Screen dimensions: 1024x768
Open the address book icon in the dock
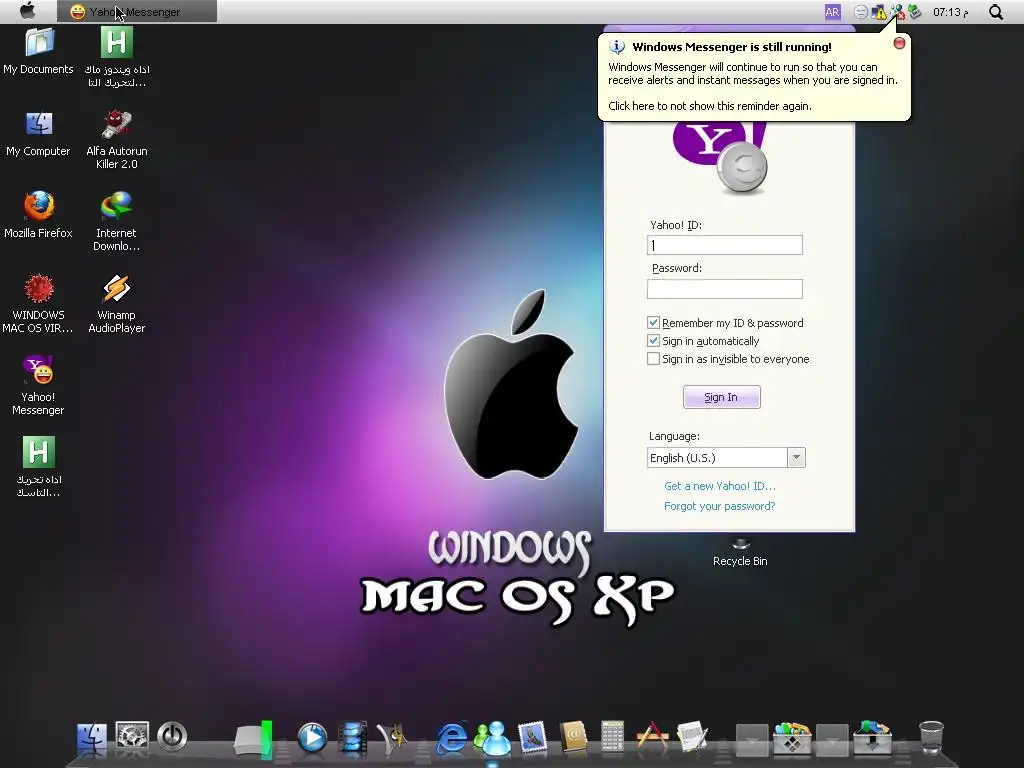(573, 738)
